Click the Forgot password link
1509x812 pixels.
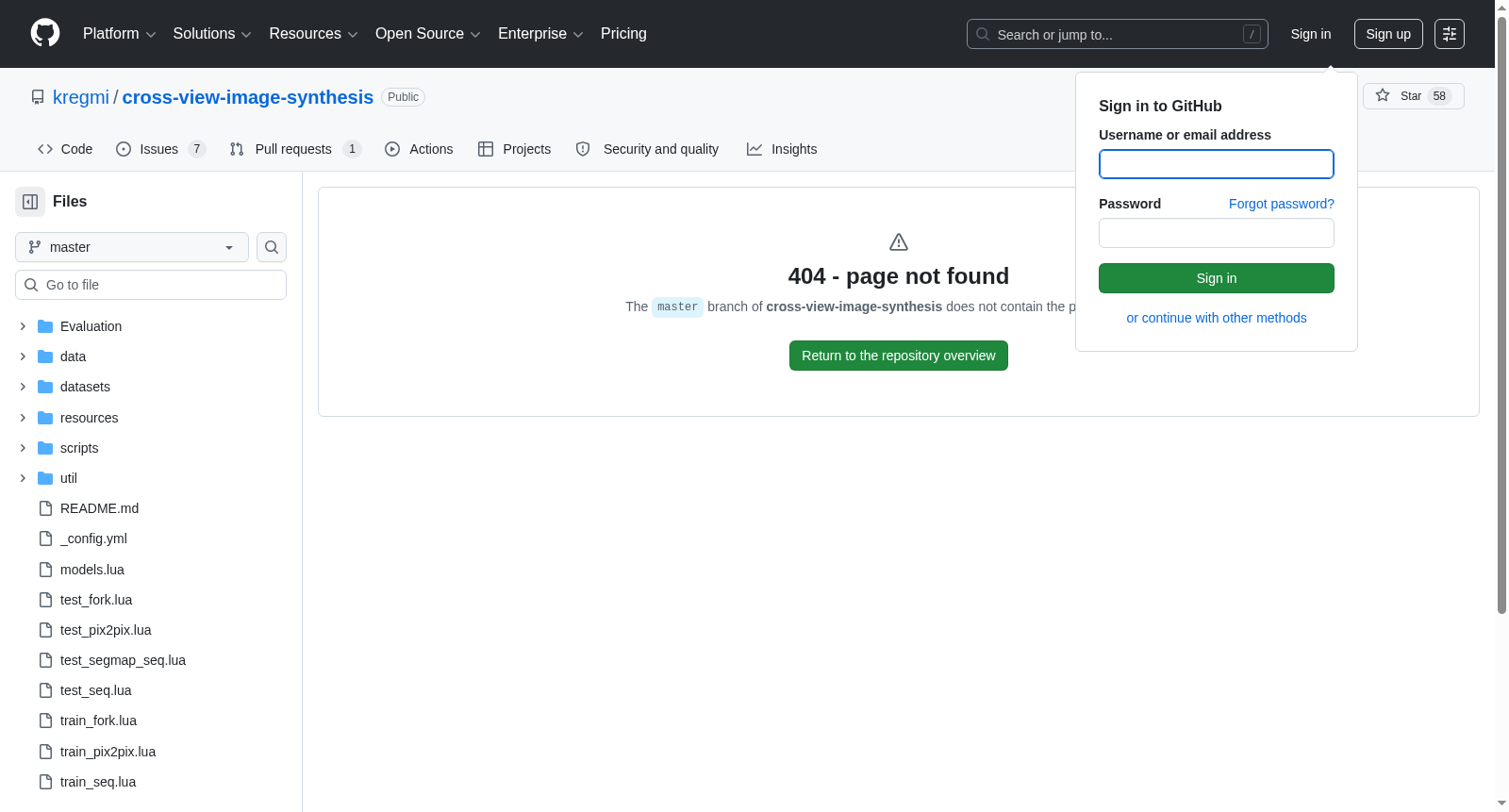pos(1282,204)
